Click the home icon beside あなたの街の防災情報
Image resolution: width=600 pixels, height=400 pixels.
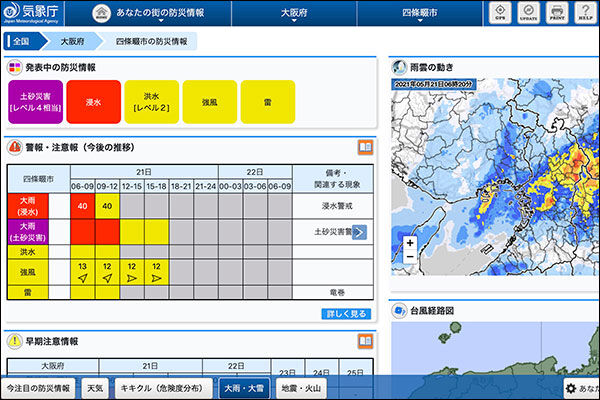click(x=101, y=13)
